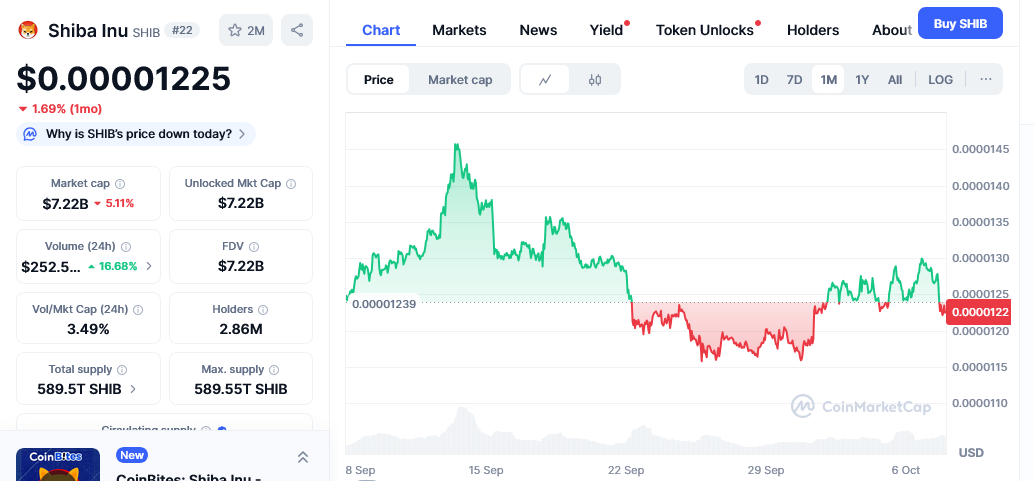This screenshot has height=481, width=1034.
Task: Open the Markets tab
Action: point(459,30)
